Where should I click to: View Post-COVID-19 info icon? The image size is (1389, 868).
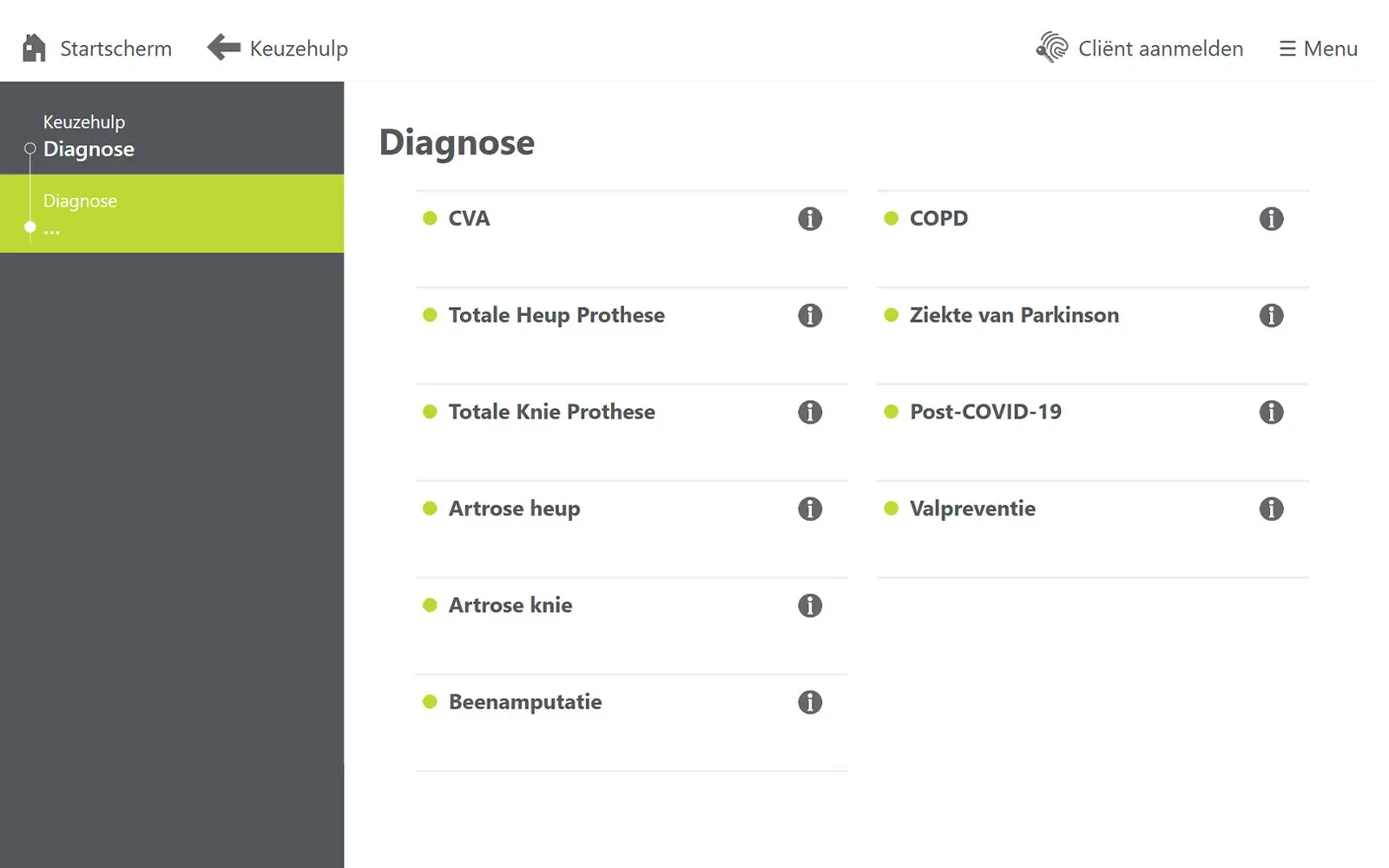(1271, 412)
